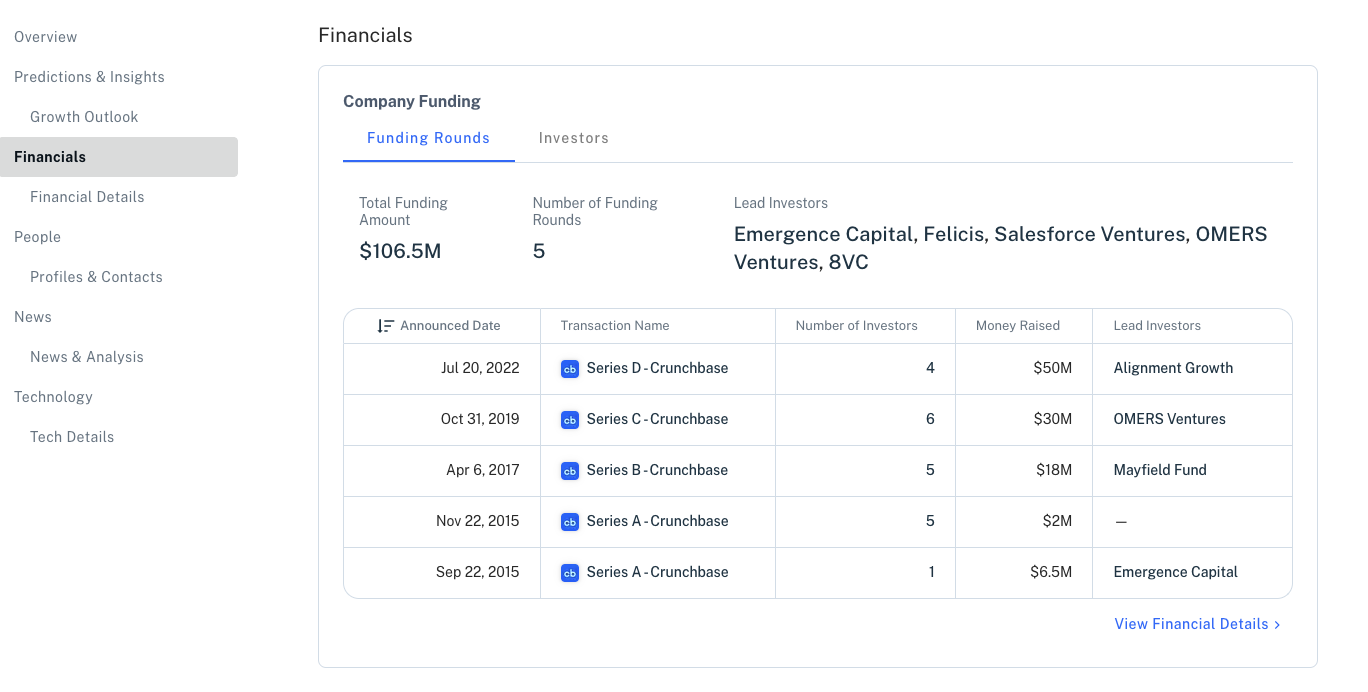1368x692 pixels.
Task: Select Financials in the sidebar
Action: click(119, 157)
